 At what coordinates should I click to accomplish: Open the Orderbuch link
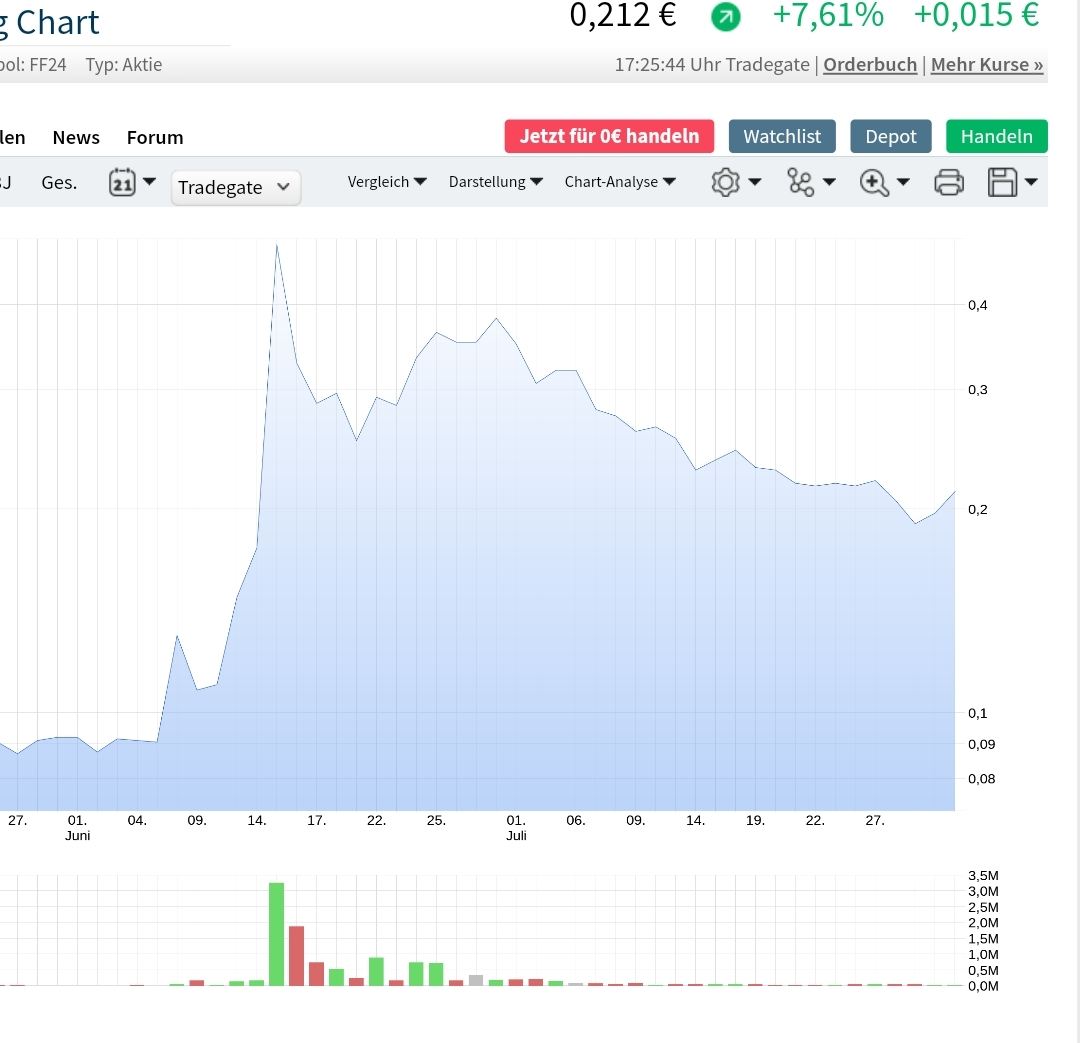pos(869,64)
